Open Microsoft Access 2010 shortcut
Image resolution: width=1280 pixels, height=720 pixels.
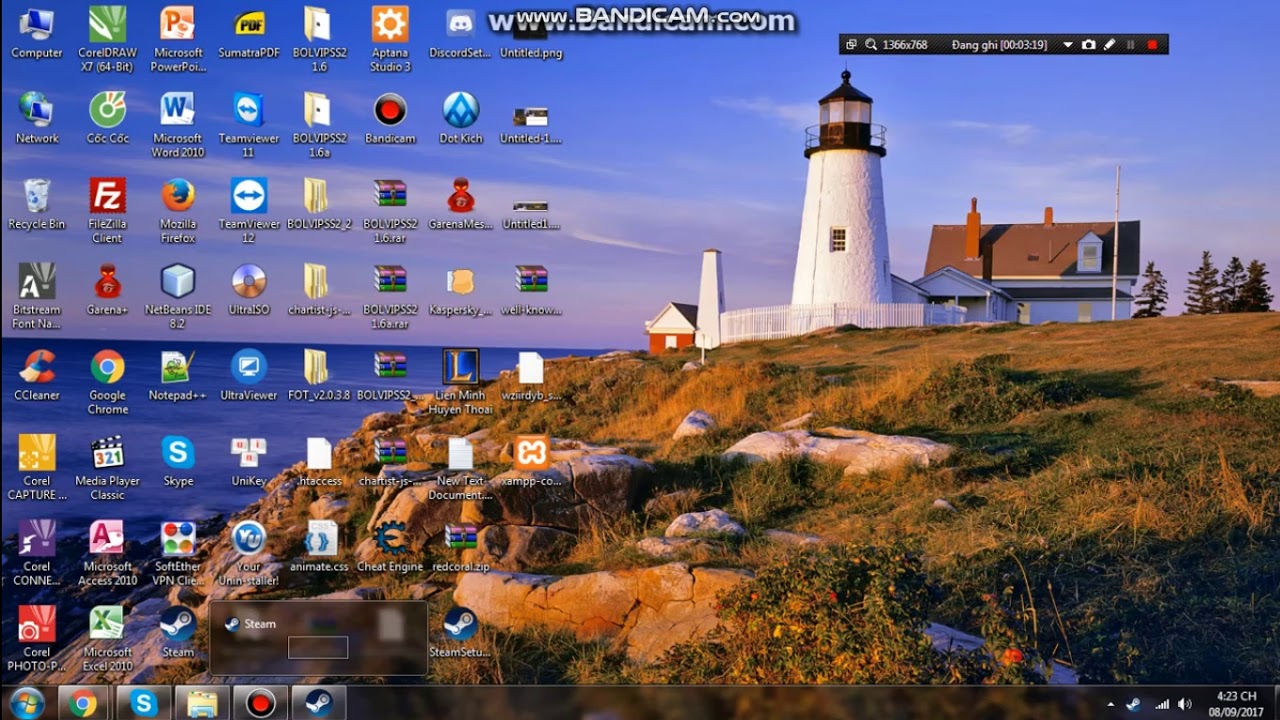[107, 552]
